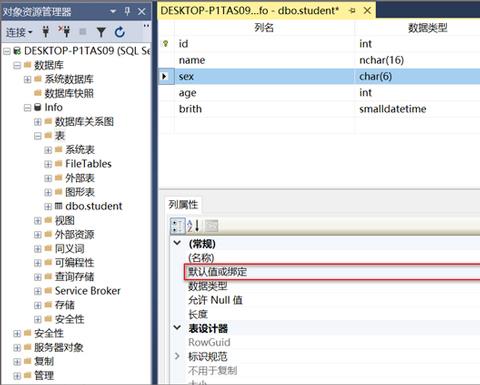Click the server icon beside DESKTOP-P1TAS09
The width and height of the screenshot is (480, 385).
click(x=17, y=51)
